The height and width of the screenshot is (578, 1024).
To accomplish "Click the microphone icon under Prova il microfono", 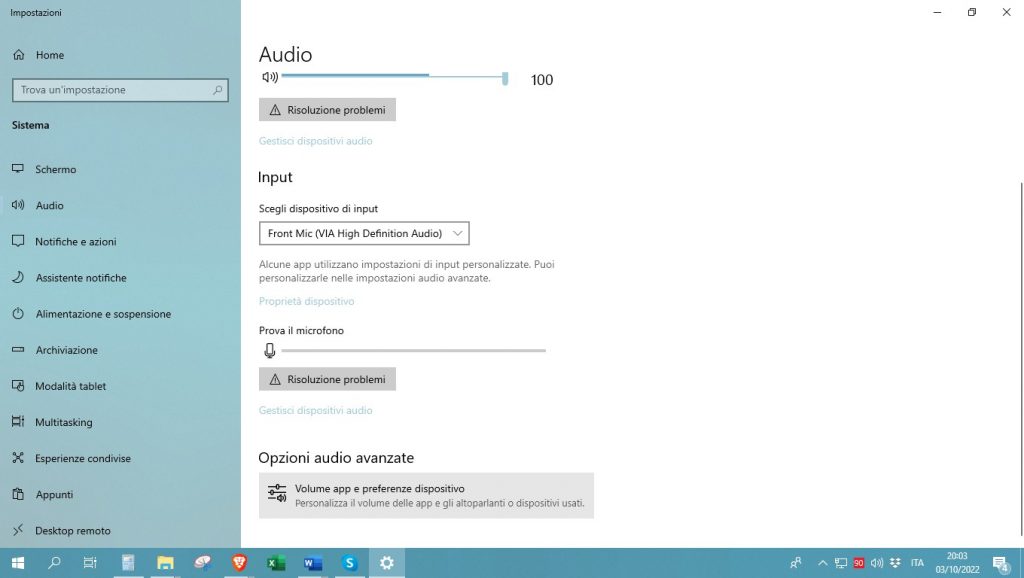I will pyautogui.click(x=269, y=350).
